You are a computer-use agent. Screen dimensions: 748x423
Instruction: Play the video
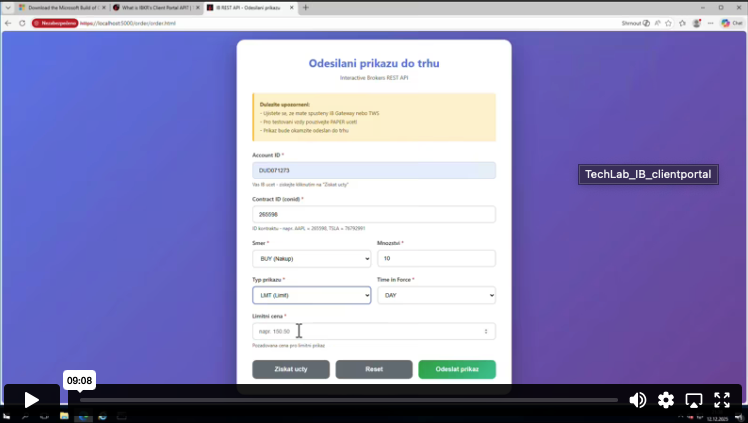(x=31, y=400)
